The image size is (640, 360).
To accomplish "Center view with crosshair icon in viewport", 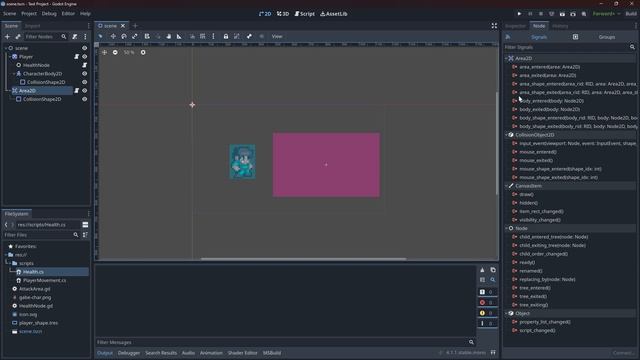I will pyautogui.click(x=104, y=53).
